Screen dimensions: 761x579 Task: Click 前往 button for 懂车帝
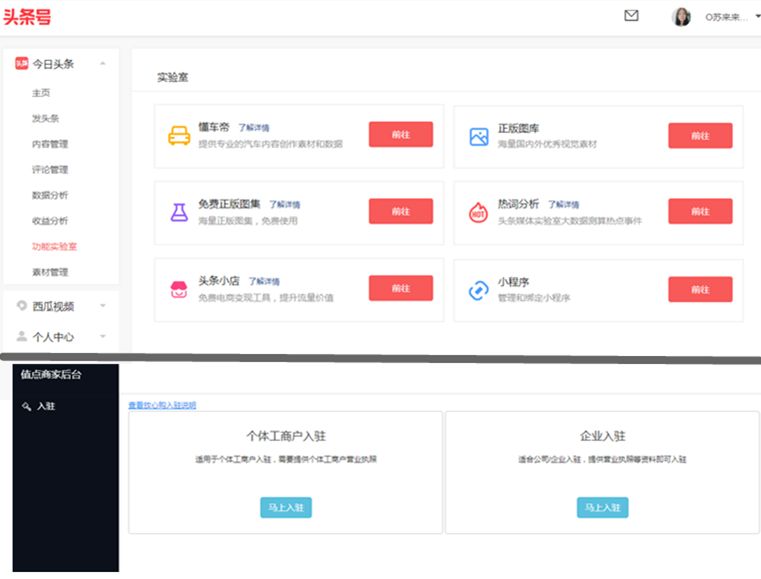(x=401, y=134)
